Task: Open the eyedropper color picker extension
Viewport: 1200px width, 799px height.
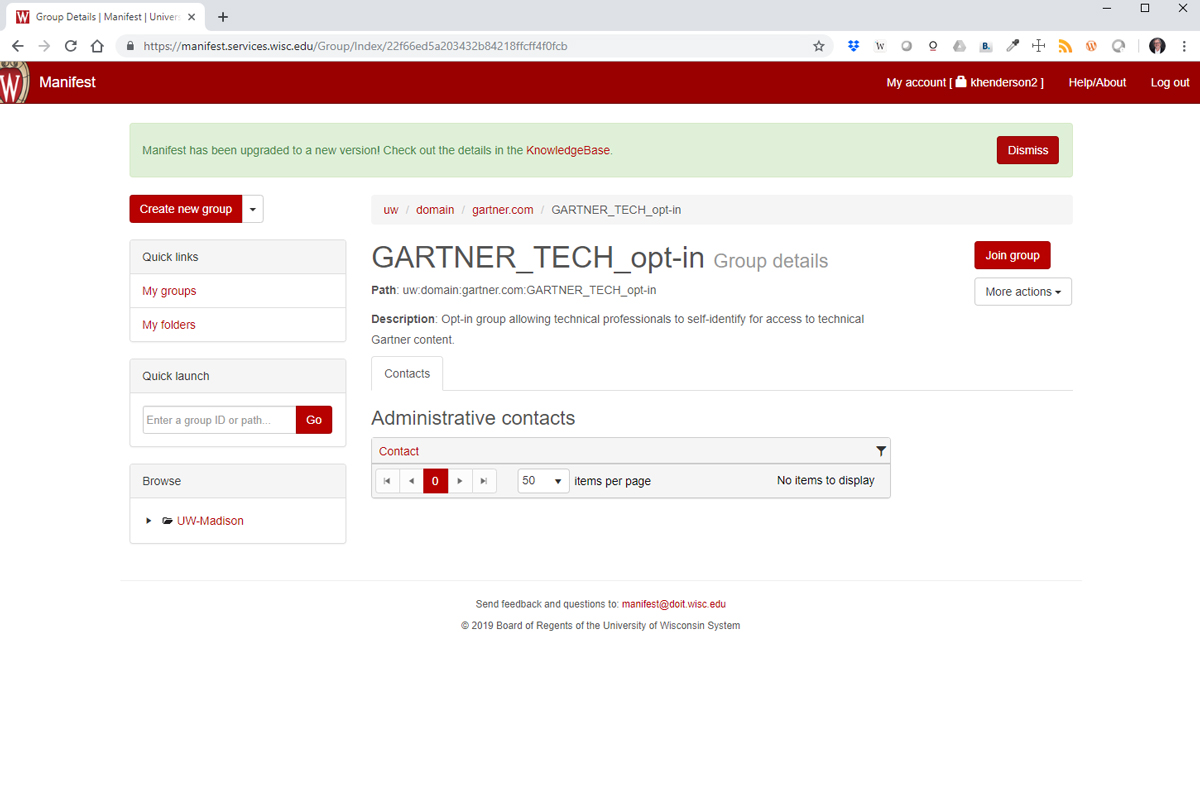Action: pos(1012,45)
